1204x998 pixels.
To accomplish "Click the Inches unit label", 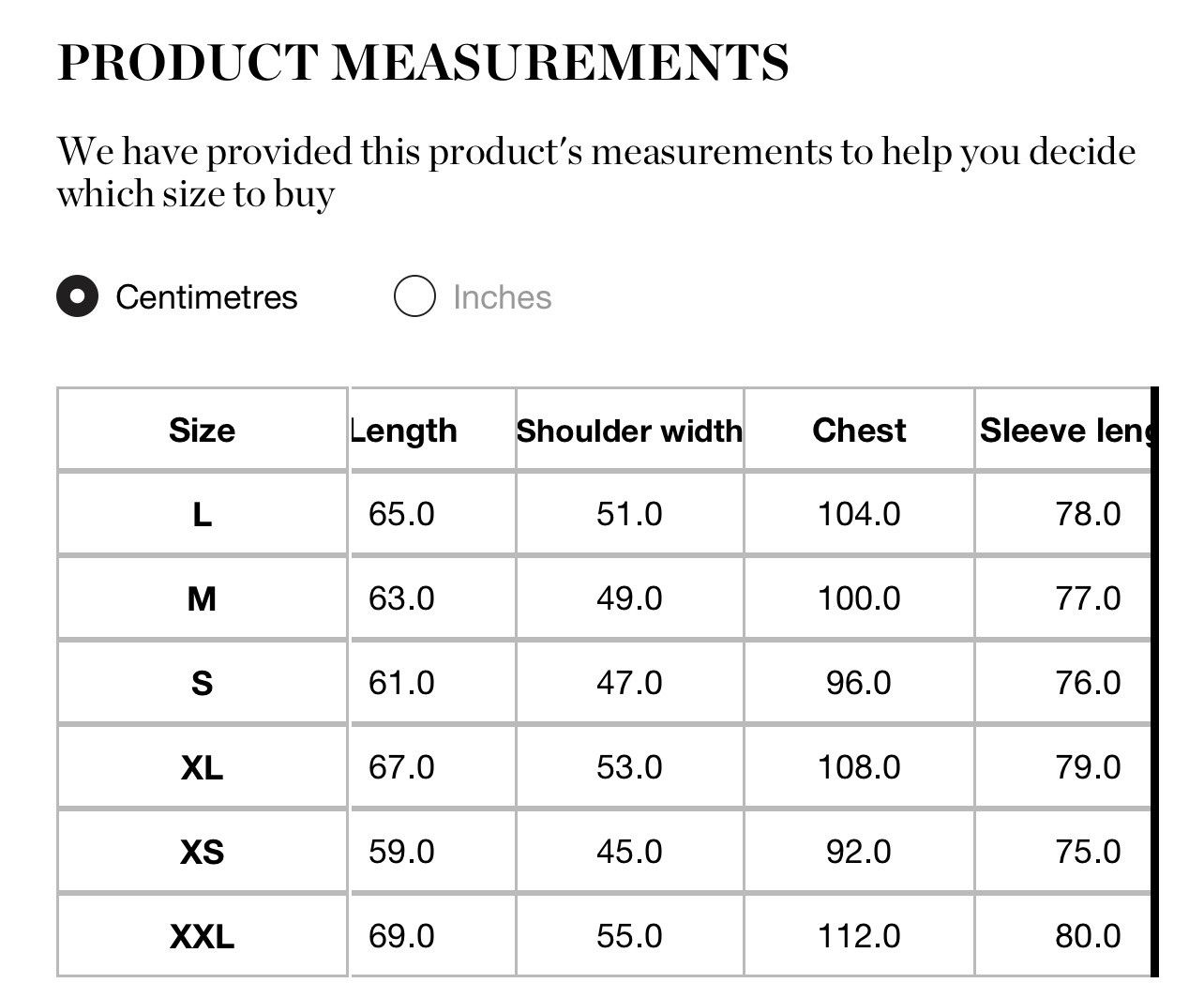I will pyautogui.click(x=502, y=297).
